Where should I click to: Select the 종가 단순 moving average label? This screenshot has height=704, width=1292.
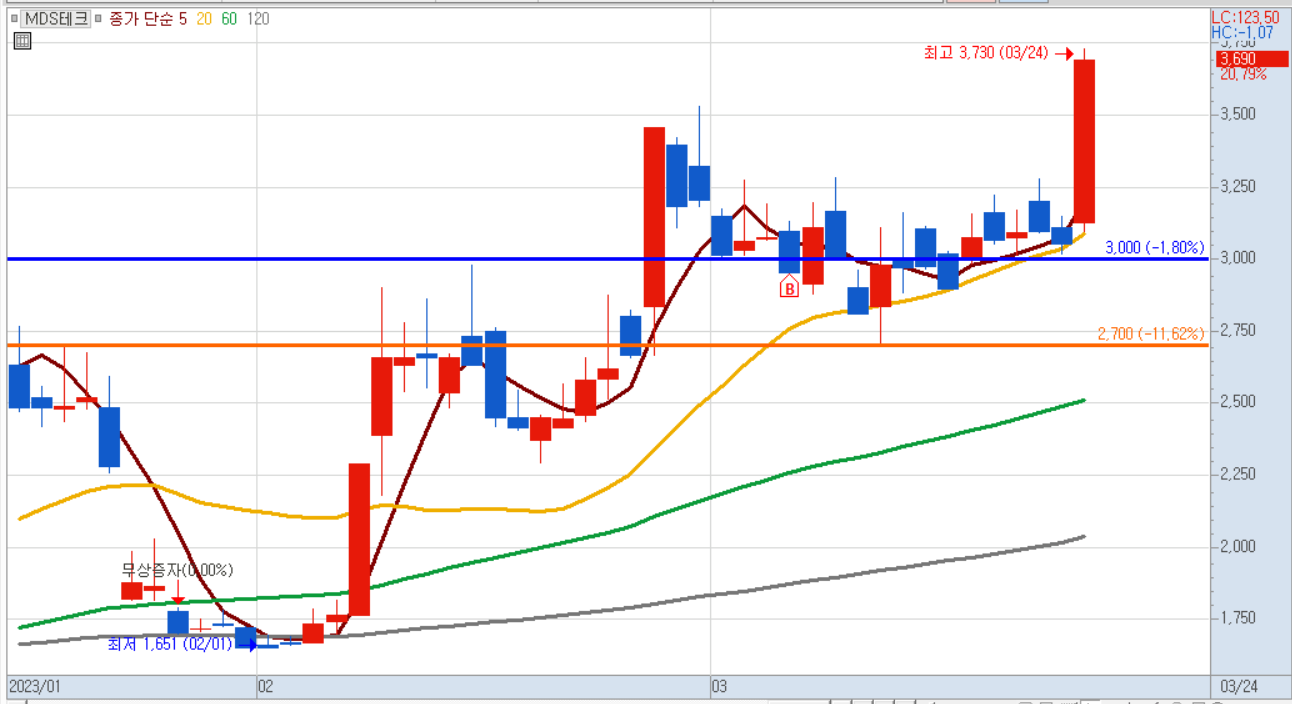click(x=141, y=19)
